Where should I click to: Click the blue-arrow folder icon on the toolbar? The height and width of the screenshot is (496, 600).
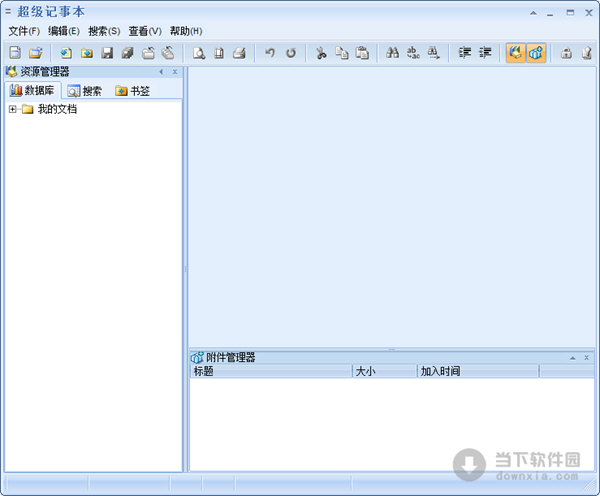(x=66, y=52)
